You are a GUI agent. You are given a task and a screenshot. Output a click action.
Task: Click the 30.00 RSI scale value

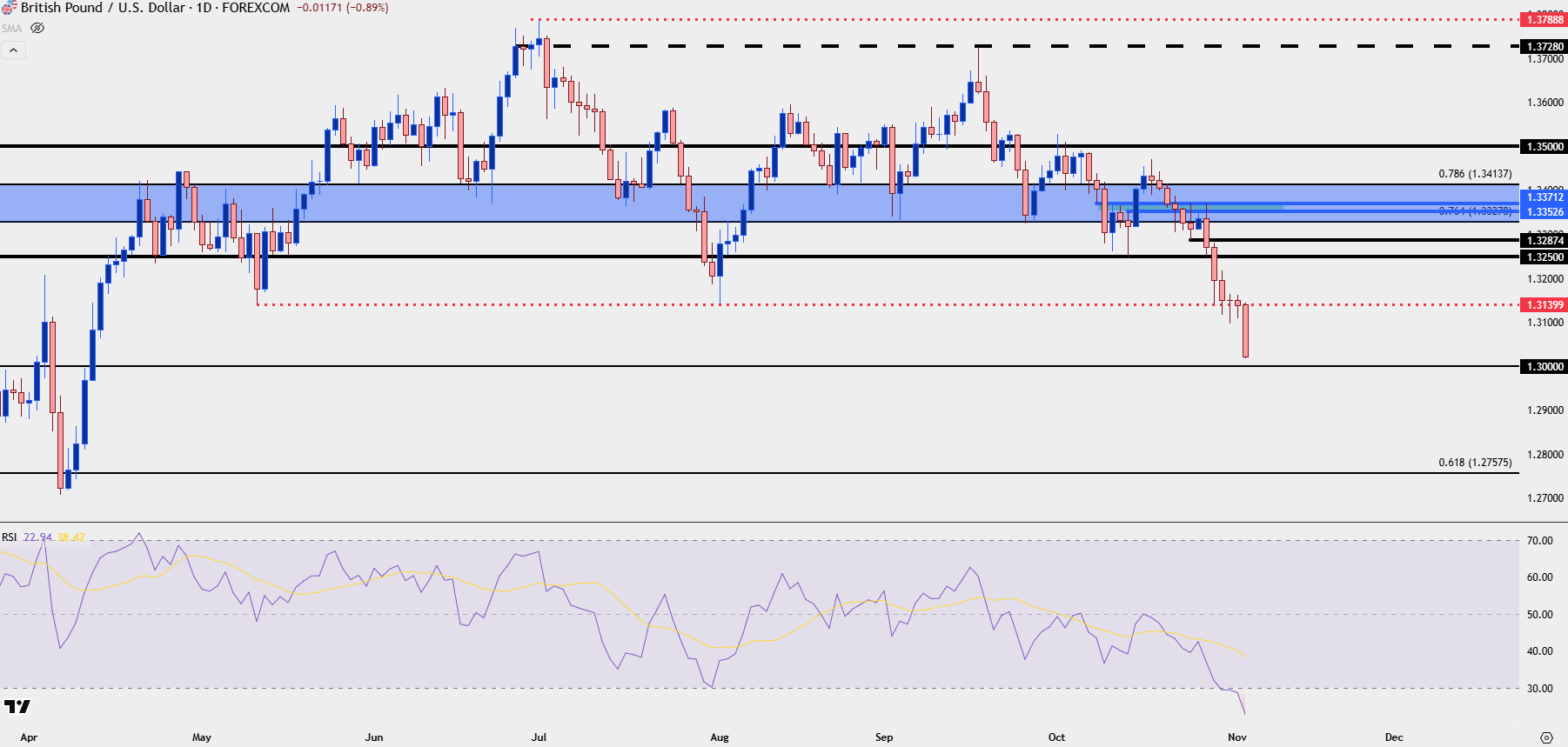[1540, 688]
